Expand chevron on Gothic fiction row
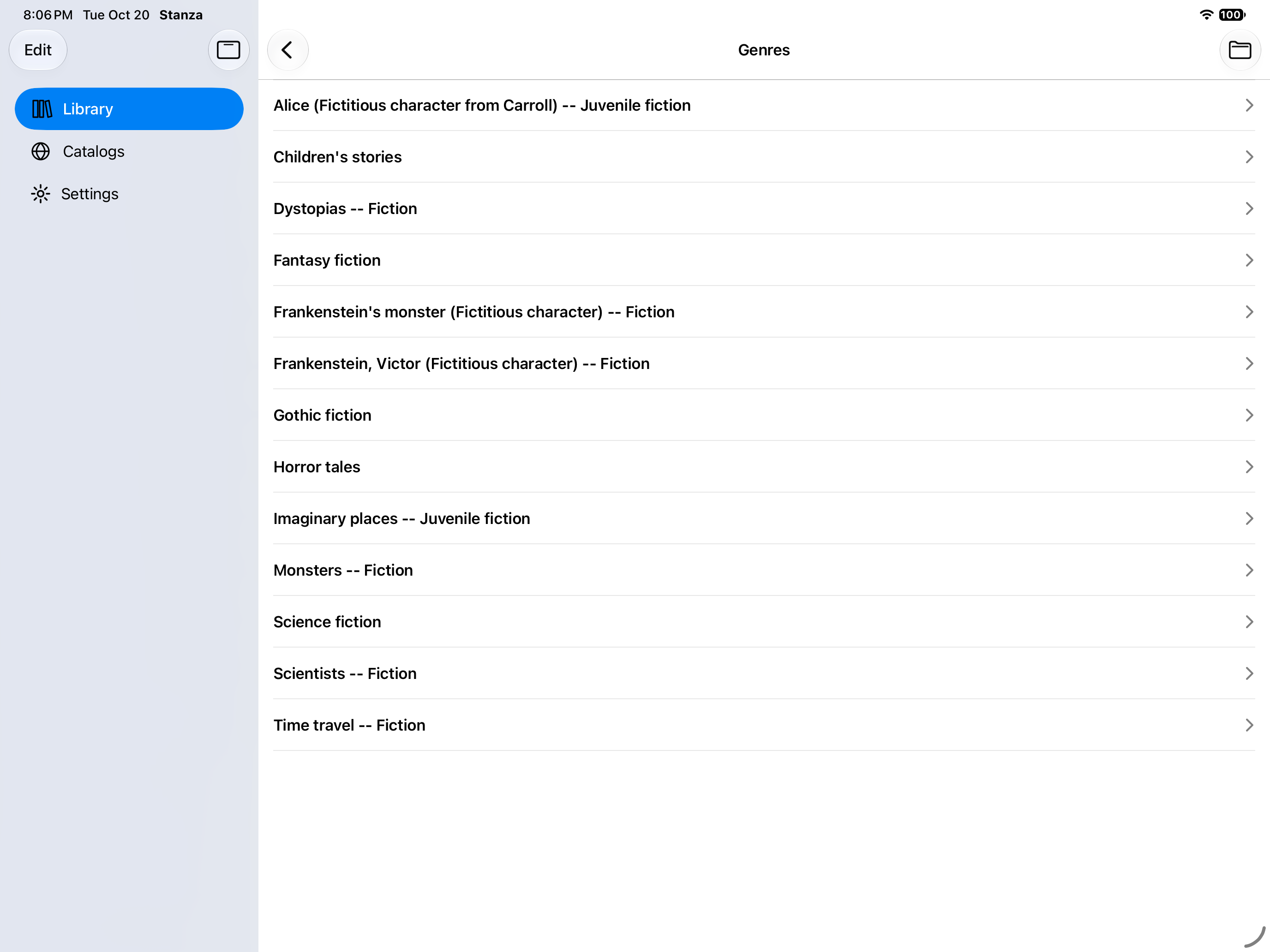 click(1249, 416)
